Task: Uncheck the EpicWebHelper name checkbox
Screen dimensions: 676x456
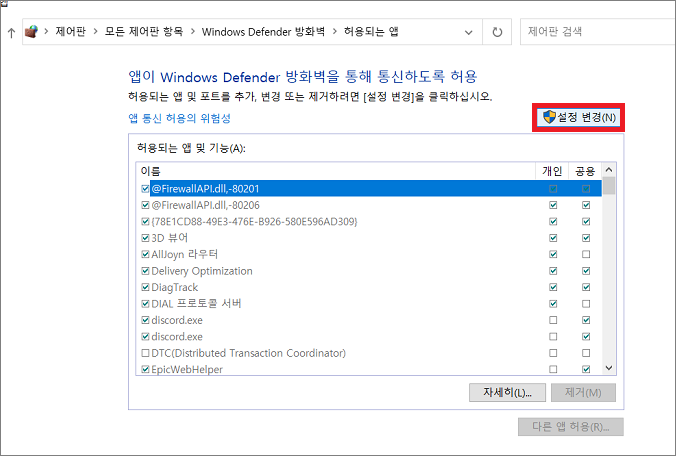Action: pos(145,369)
